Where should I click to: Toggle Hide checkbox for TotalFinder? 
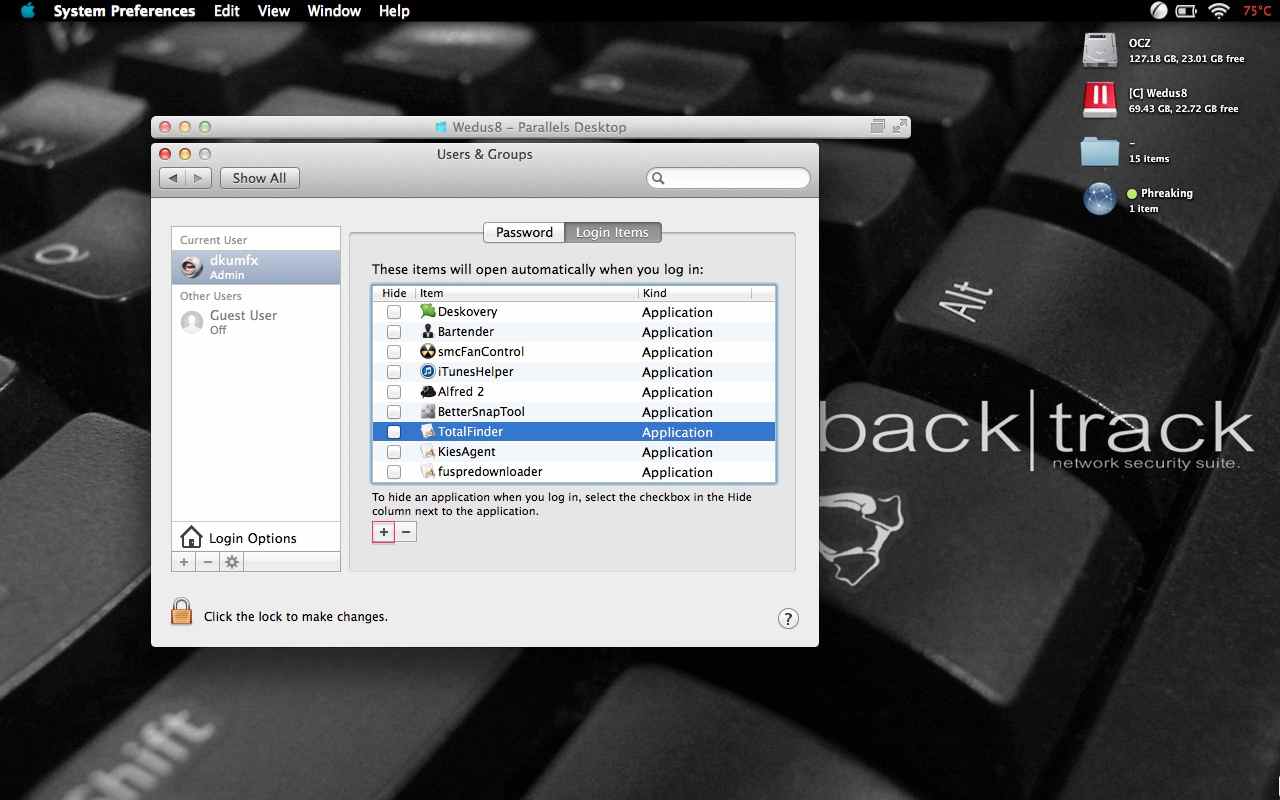394,432
